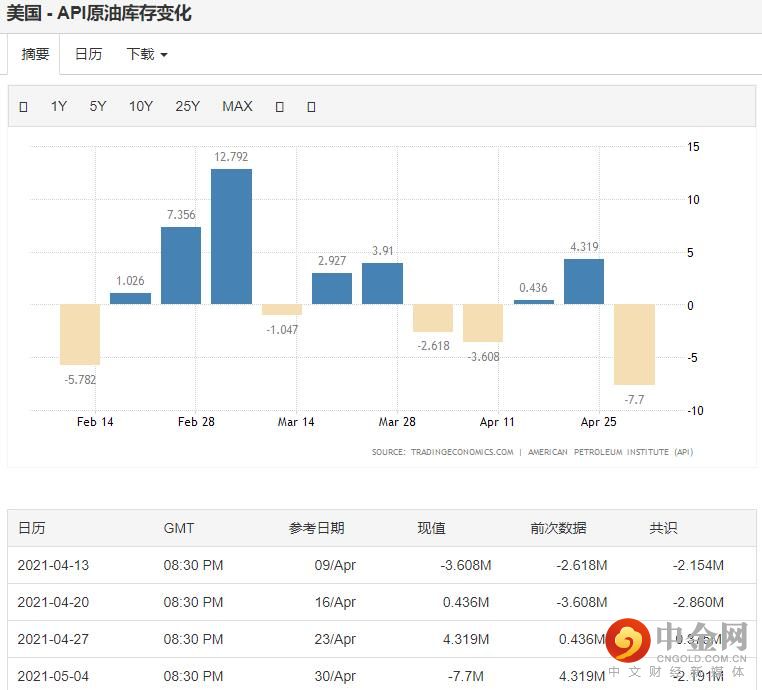Click the 参考日期 column header
Viewport: 762px width, 690px height.
click(316, 528)
